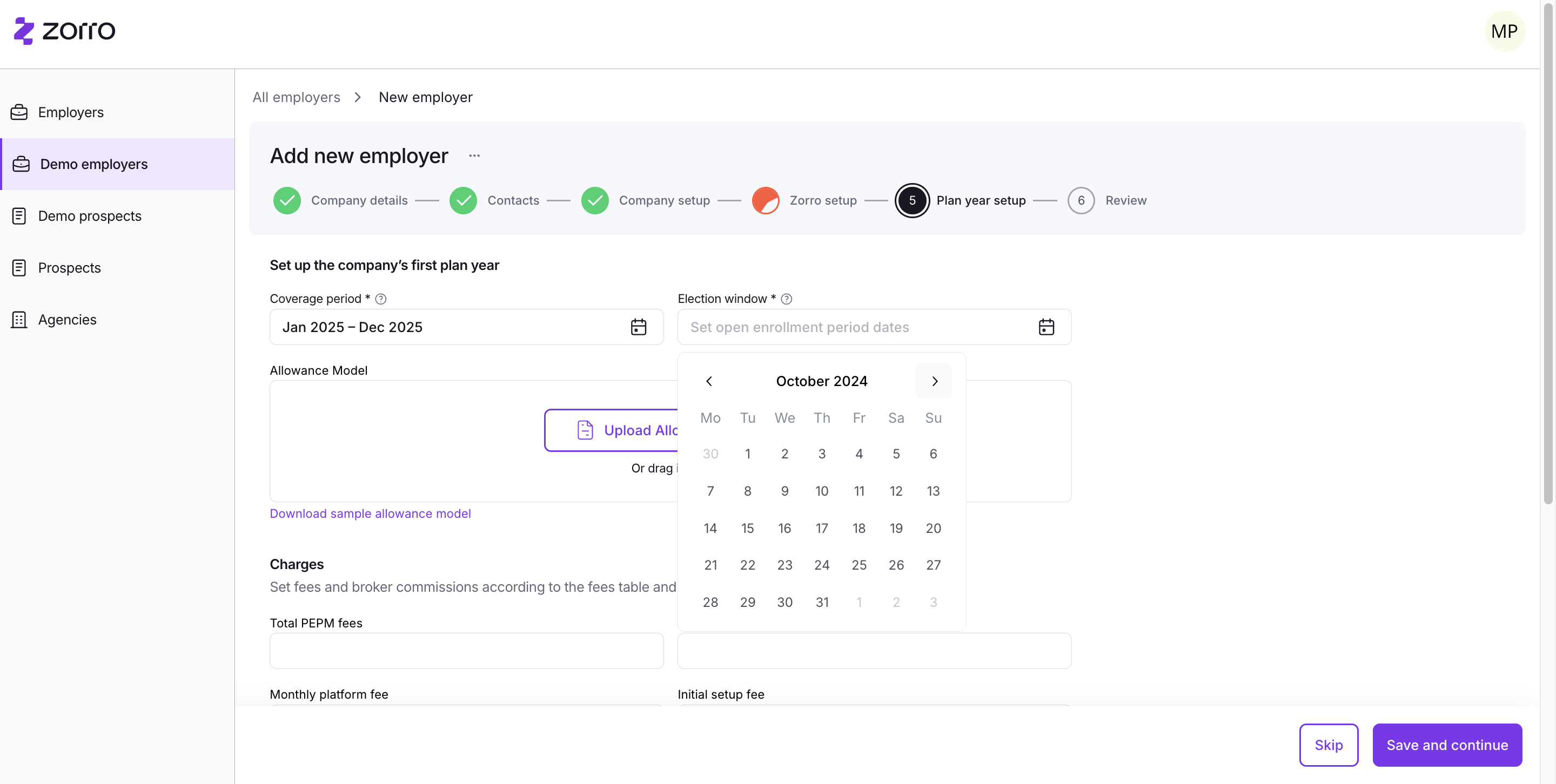The width and height of the screenshot is (1556, 784).
Task: Go to the Zorro setup step label
Action: (x=823, y=200)
